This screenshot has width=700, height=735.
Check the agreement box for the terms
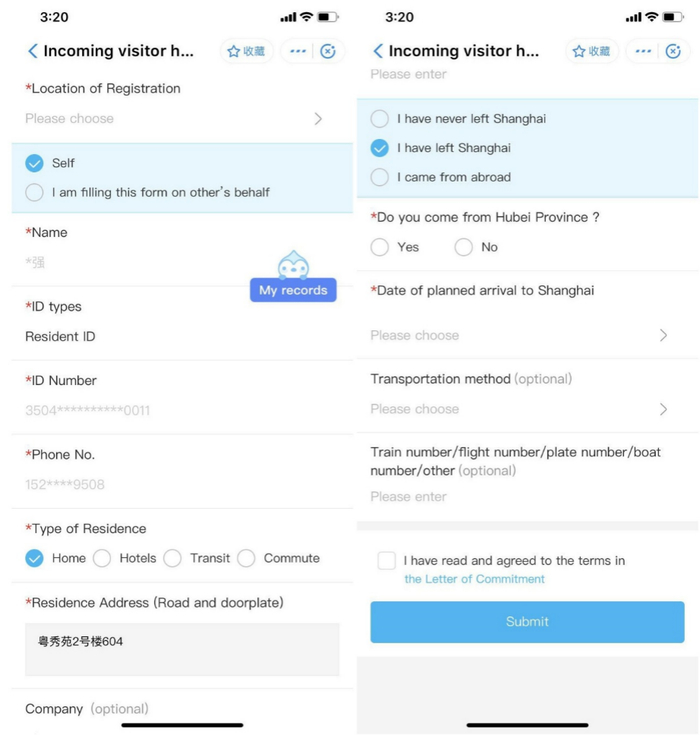coord(387,561)
